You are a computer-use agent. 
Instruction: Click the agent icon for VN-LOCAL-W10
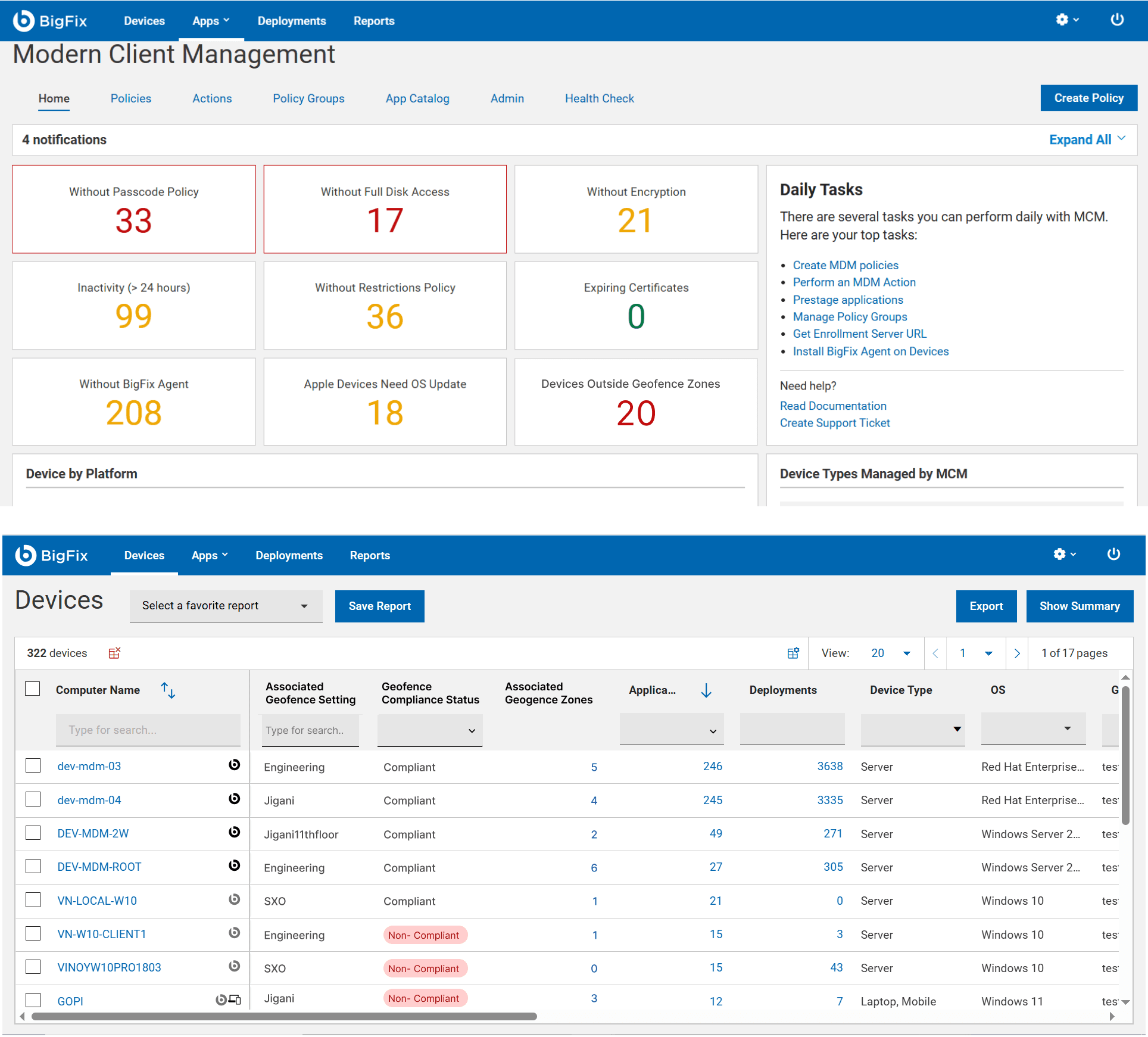pyautogui.click(x=235, y=899)
